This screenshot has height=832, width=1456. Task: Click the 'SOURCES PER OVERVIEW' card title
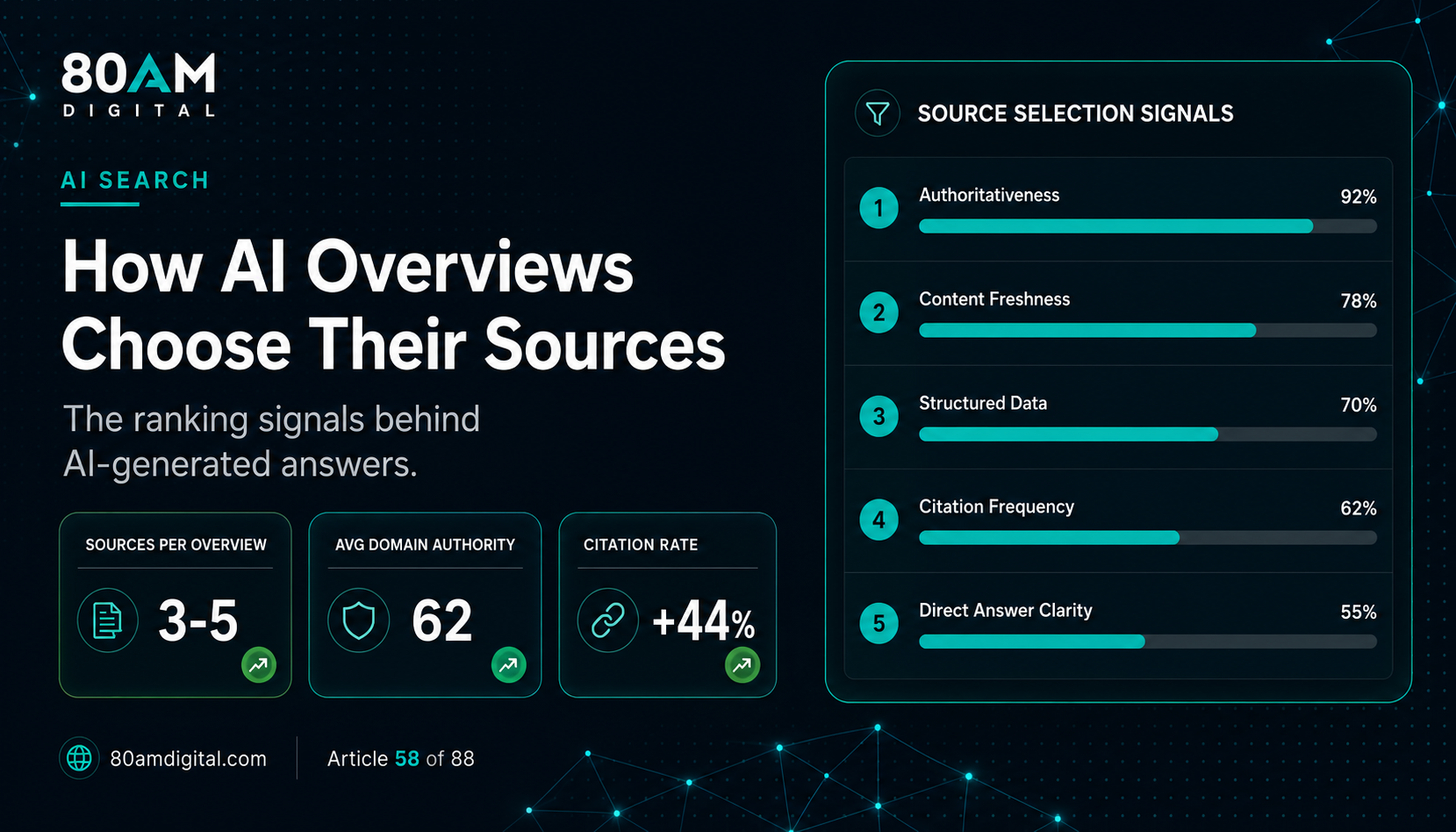click(176, 545)
